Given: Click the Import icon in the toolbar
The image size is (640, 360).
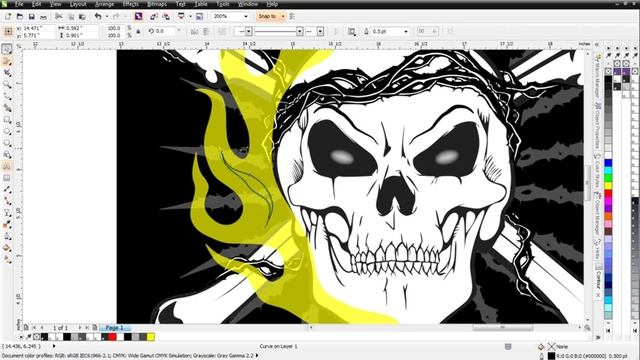Looking at the screenshot, I should pyautogui.click(x=154, y=17).
